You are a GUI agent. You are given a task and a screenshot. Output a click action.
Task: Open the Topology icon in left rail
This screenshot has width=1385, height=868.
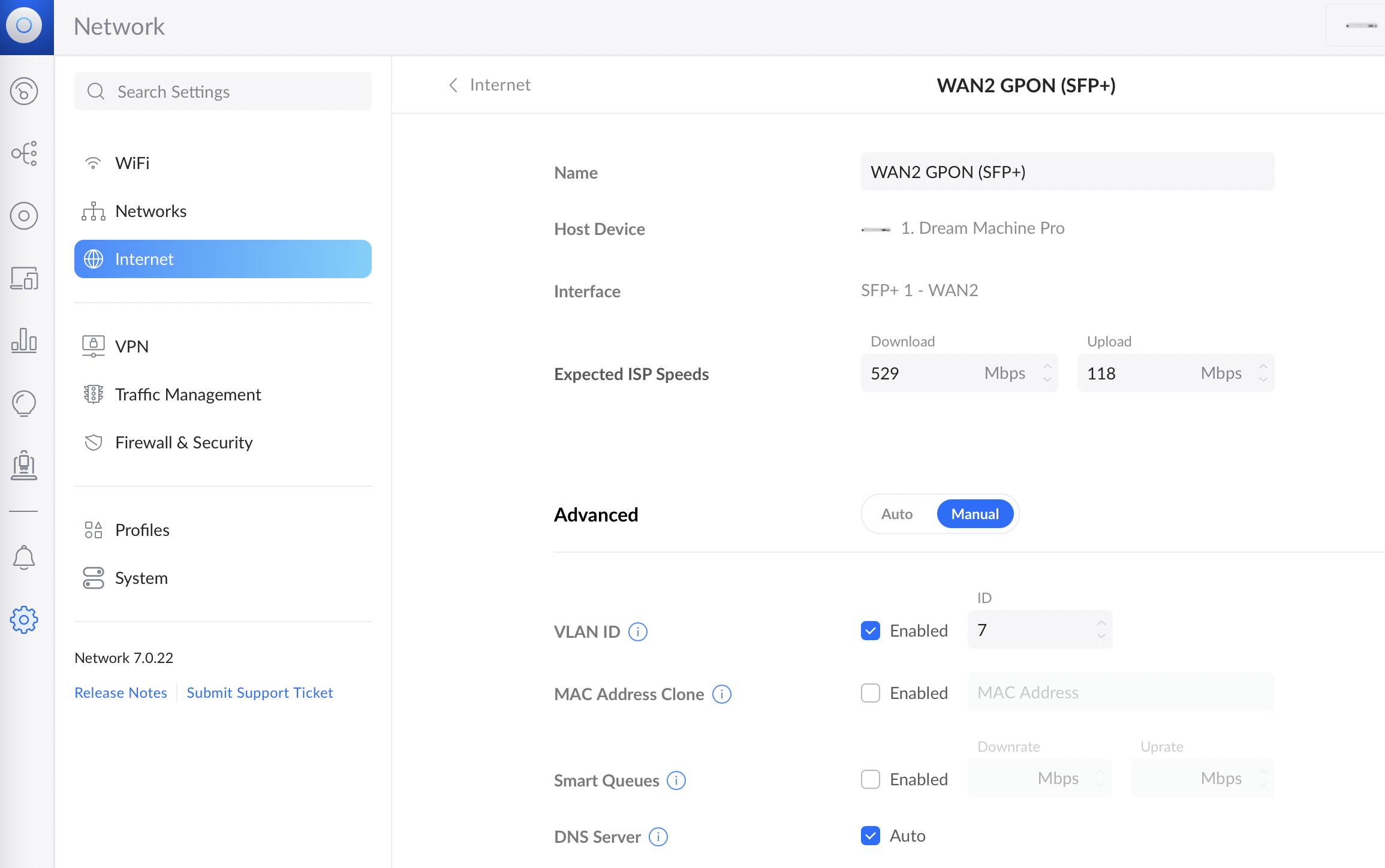(x=24, y=153)
